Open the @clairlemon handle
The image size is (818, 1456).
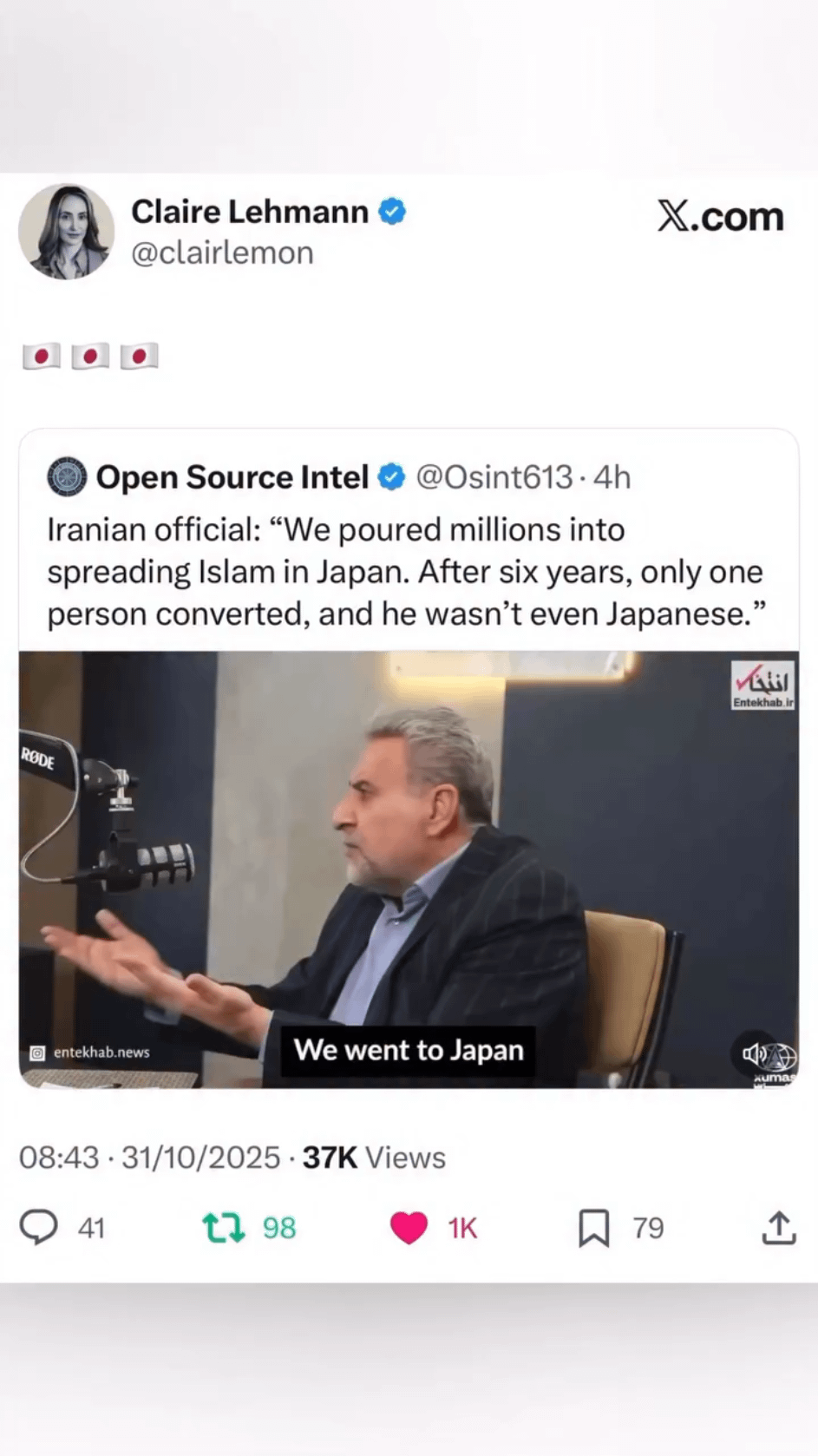click(222, 253)
